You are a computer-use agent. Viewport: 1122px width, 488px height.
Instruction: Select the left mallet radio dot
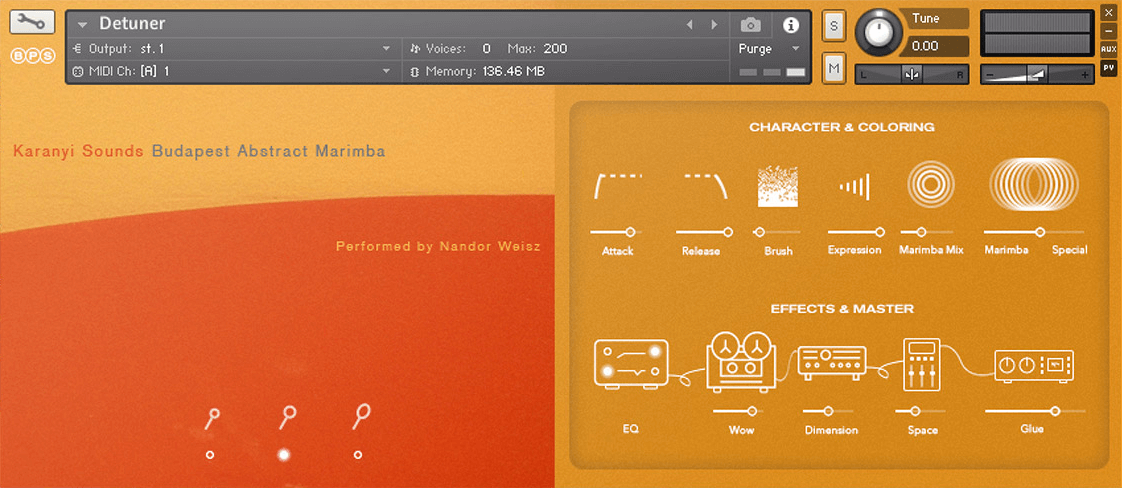210,454
